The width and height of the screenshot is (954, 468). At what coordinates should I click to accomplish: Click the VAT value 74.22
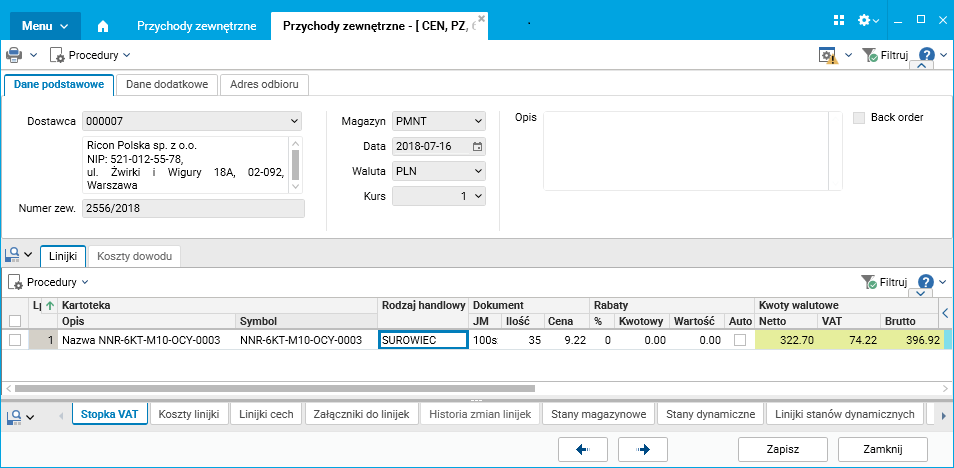point(849,340)
